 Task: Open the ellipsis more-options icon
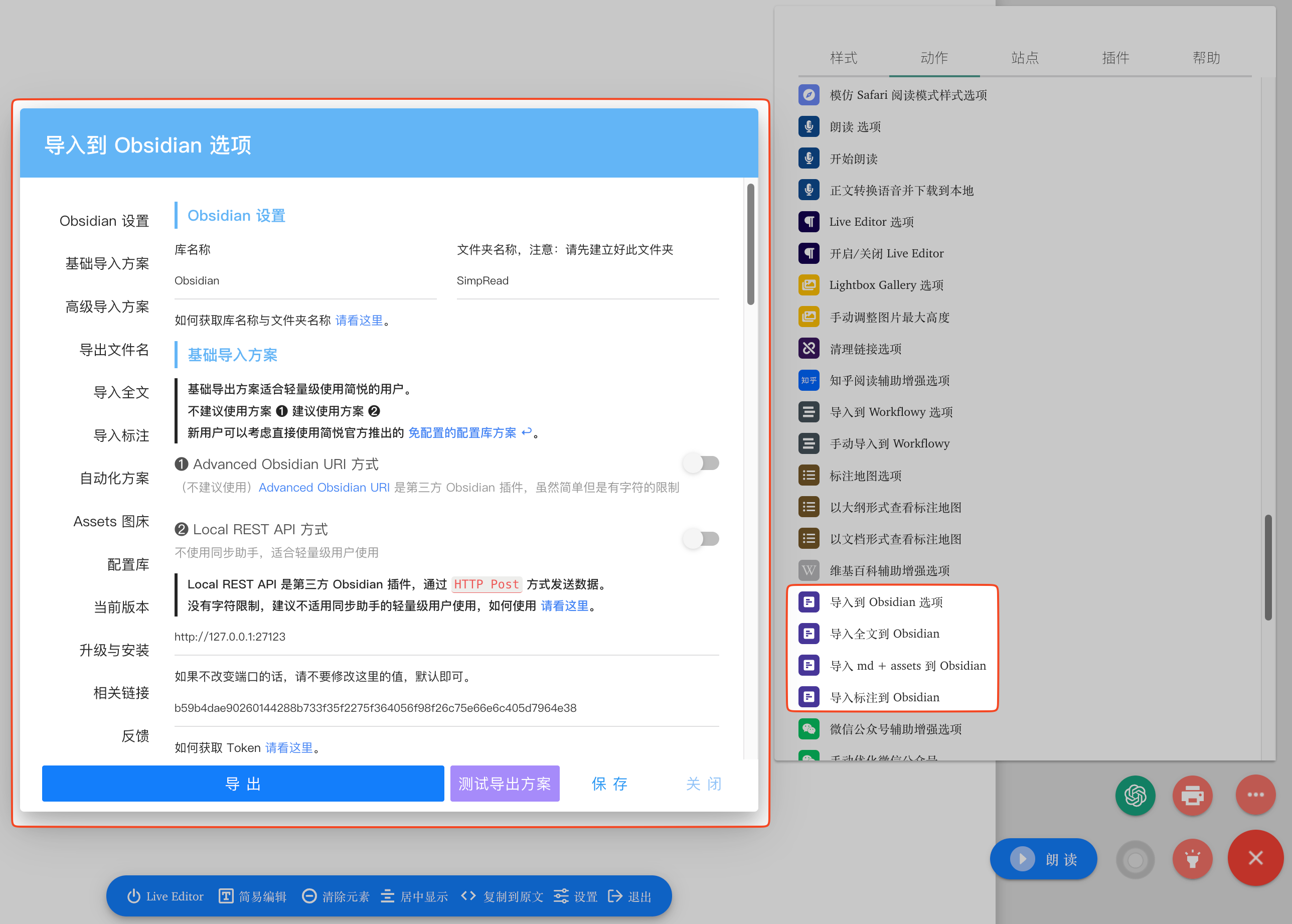coord(1255,796)
